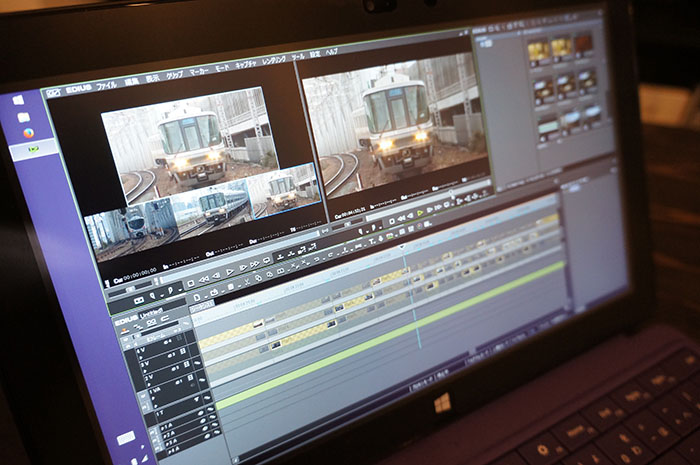700x465 pixels.
Task: Click the Create Title T icon
Action: (x=371, y=242)
